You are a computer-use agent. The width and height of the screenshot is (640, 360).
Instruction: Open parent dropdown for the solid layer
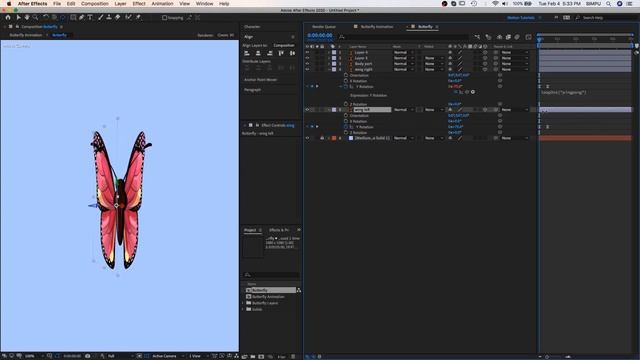click(515, 138)
